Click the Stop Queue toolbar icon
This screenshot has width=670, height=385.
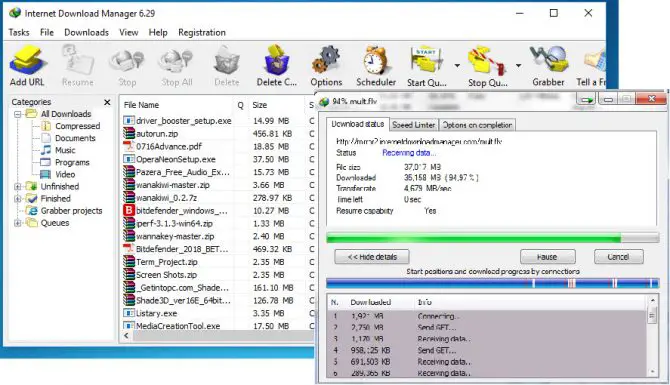(x=488, y=66)
